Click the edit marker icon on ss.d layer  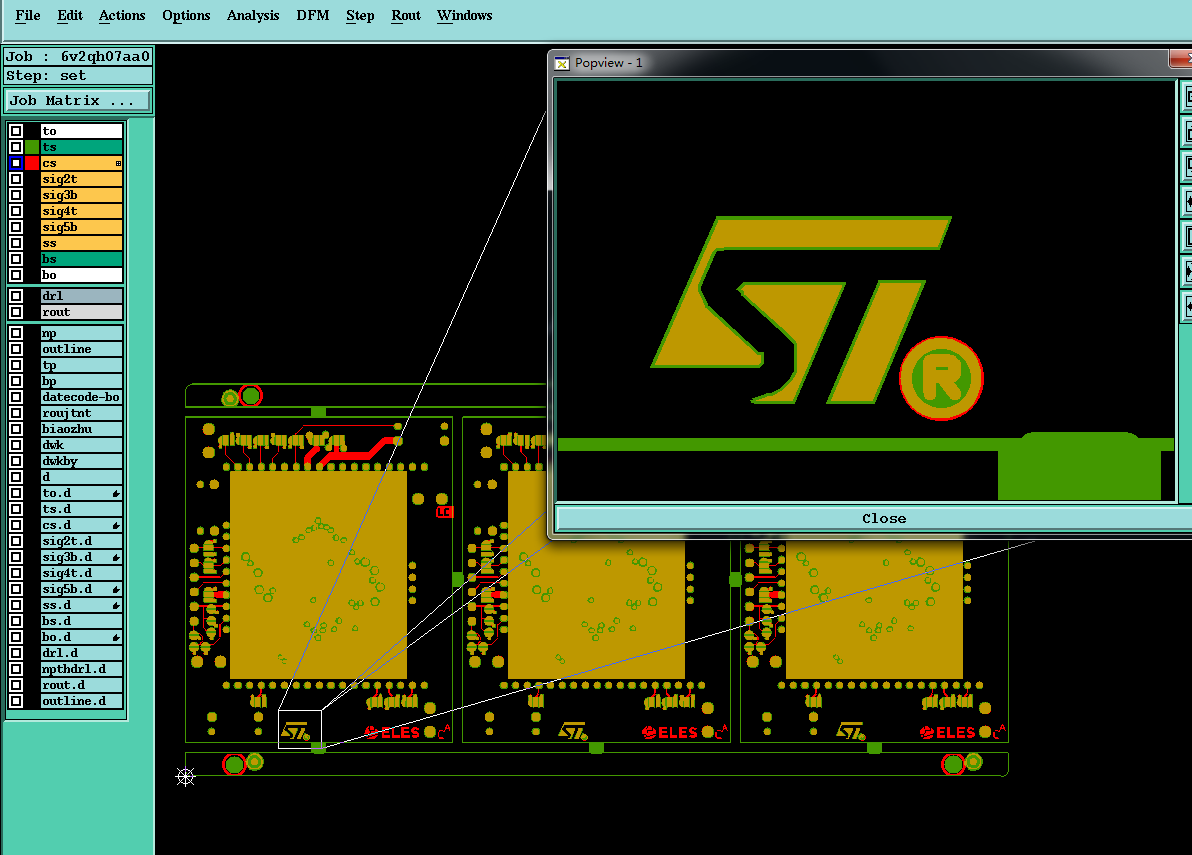point(116,605)
